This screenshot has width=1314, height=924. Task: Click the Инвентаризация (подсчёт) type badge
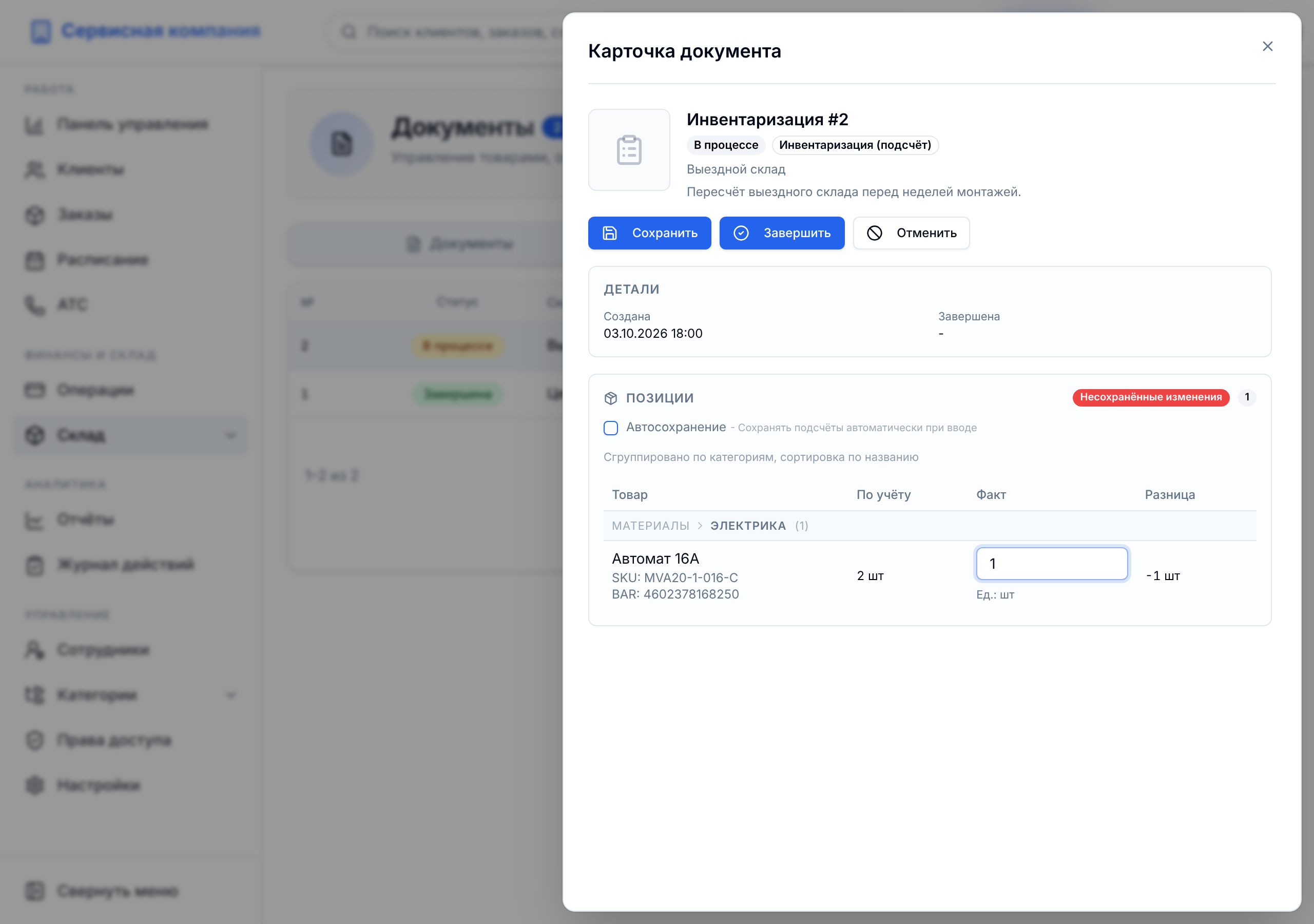pos(855,145)
